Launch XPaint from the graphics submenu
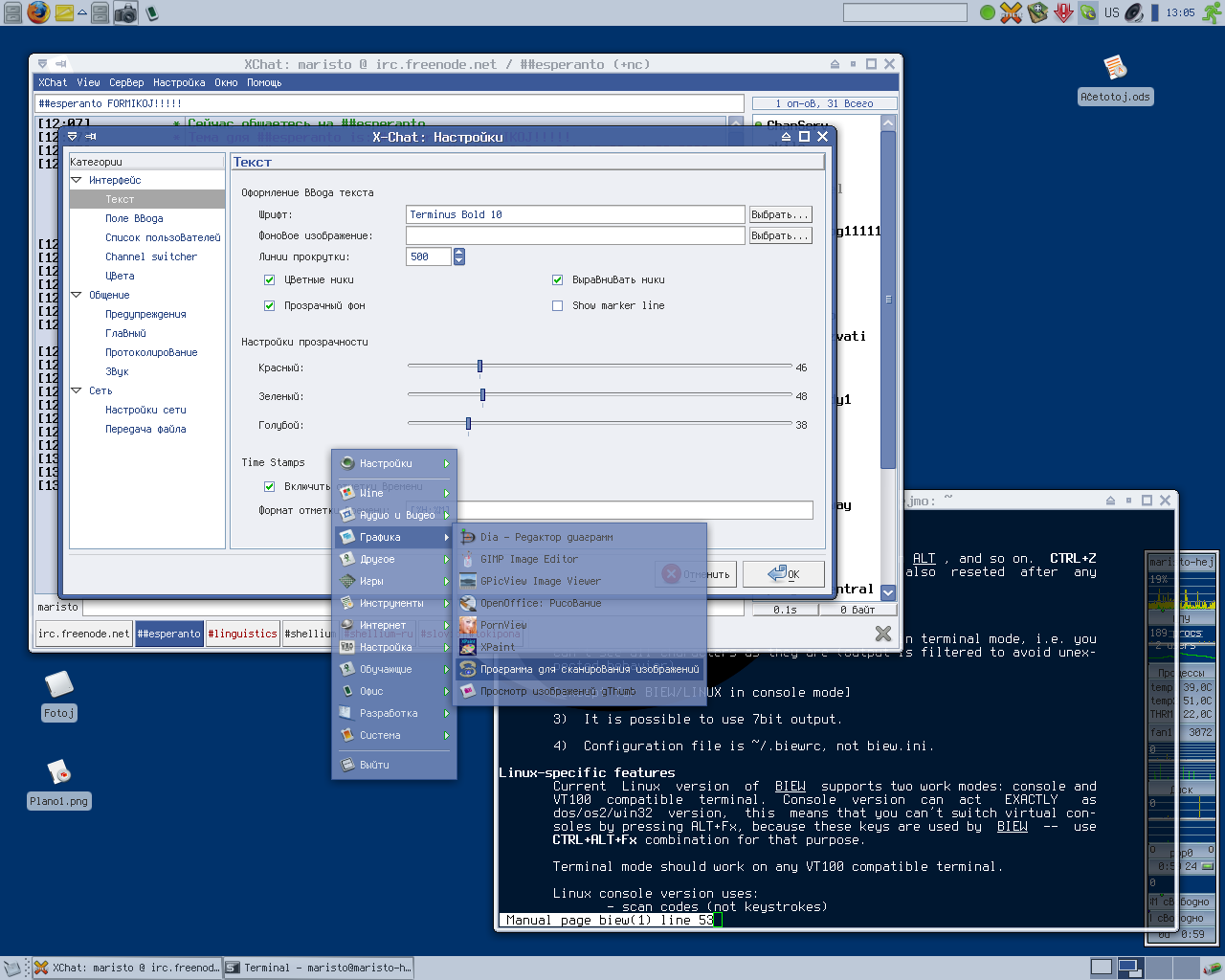Image resolution: width=1225 pixels, height=980 pixels. (x=580, y=647)
